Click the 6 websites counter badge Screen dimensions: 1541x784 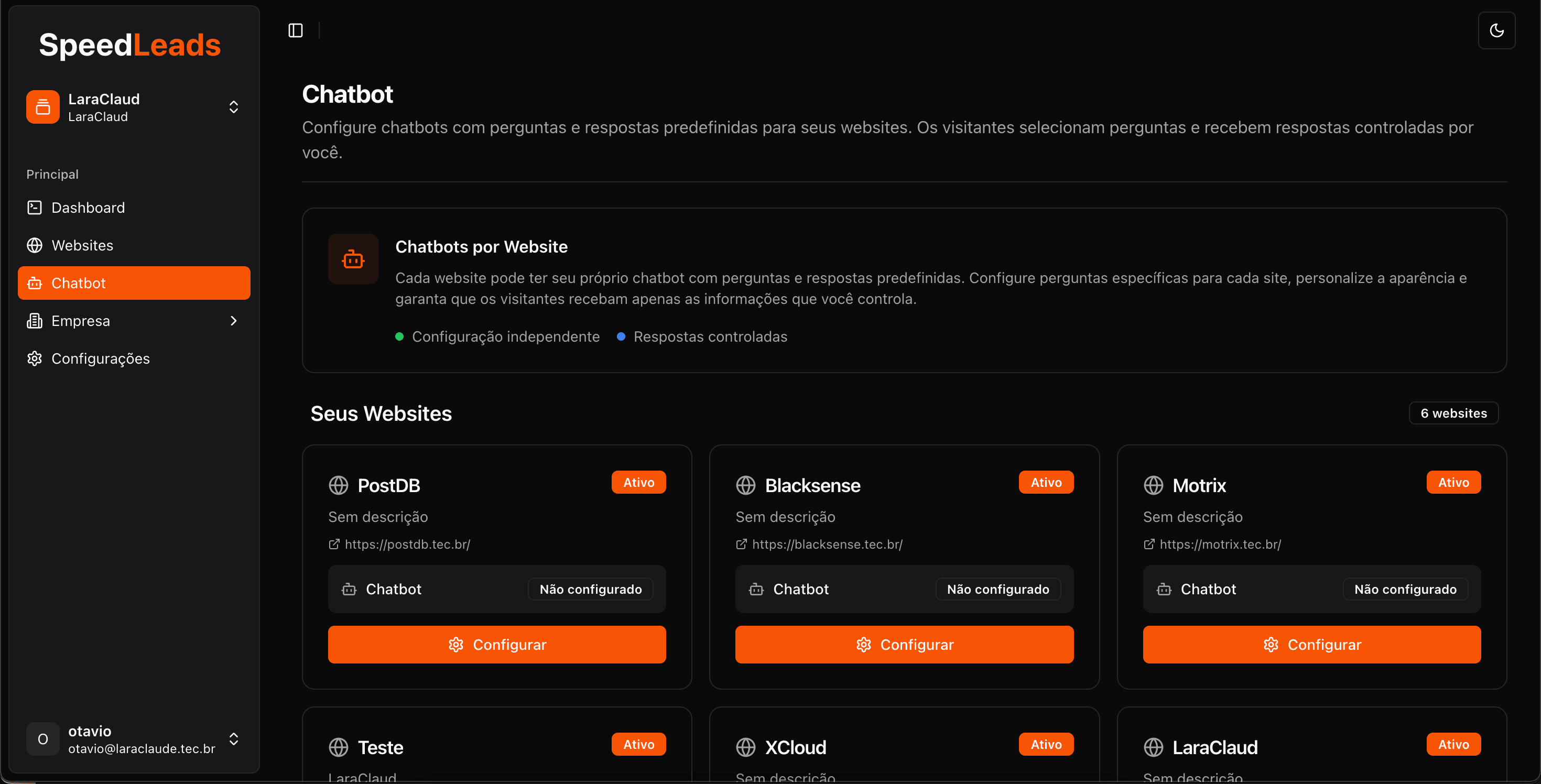[1453, 412]
